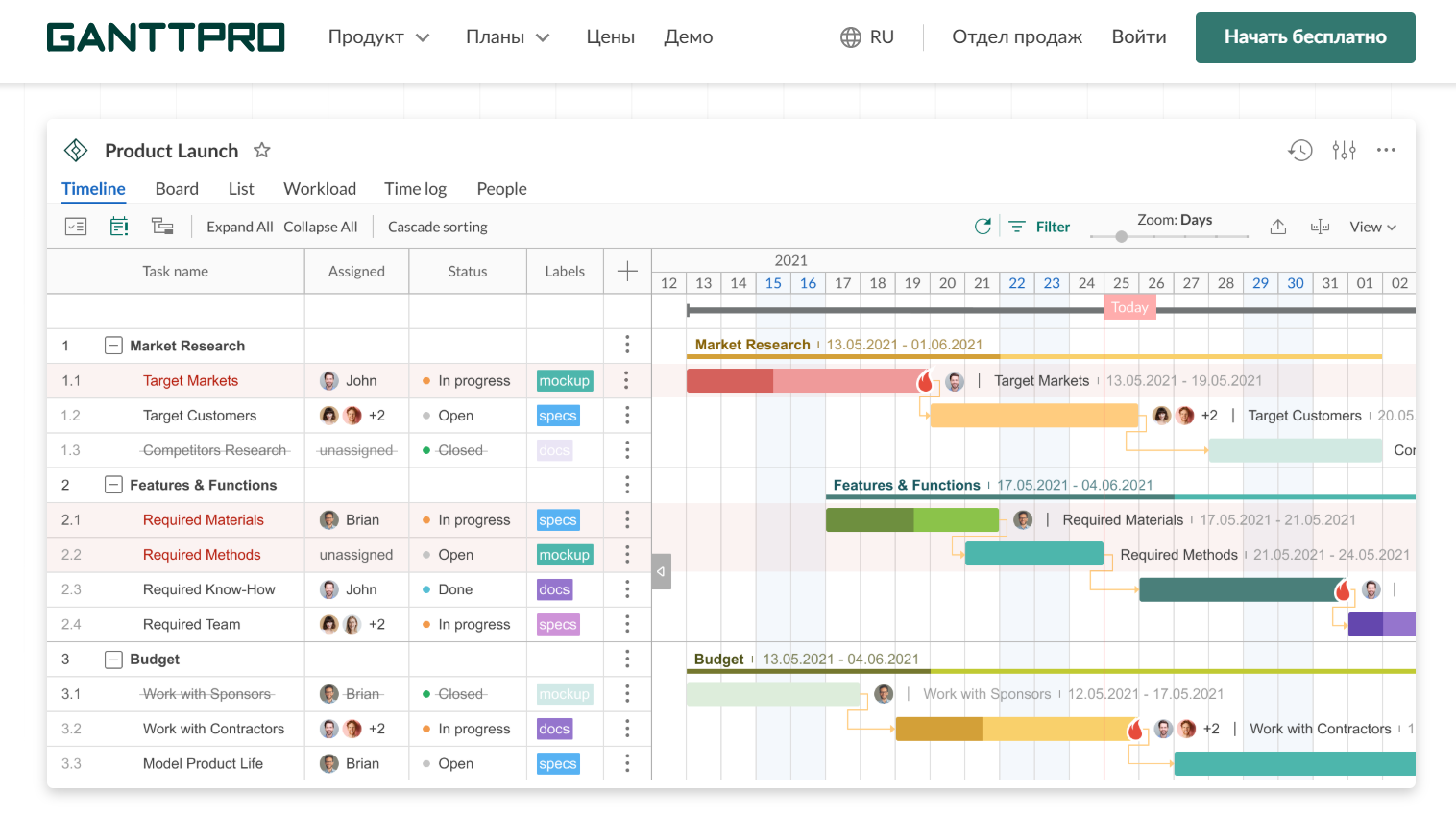
Task: Open project settings sliders icon
Action: point(1344,151)
